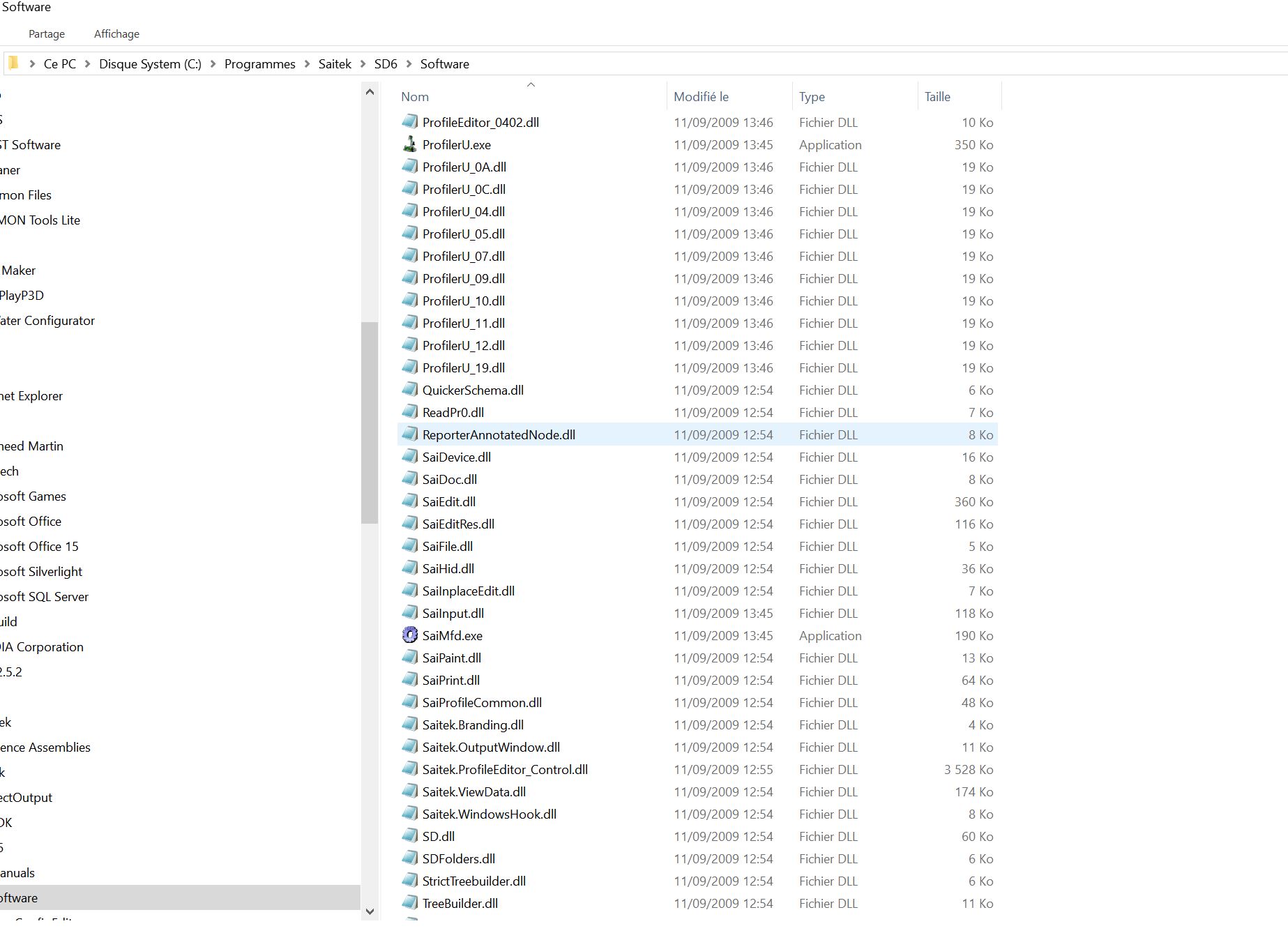Go to Programmes breadcrumb folder
Viewport: 1288px width, 933px height.
(260, 64)
